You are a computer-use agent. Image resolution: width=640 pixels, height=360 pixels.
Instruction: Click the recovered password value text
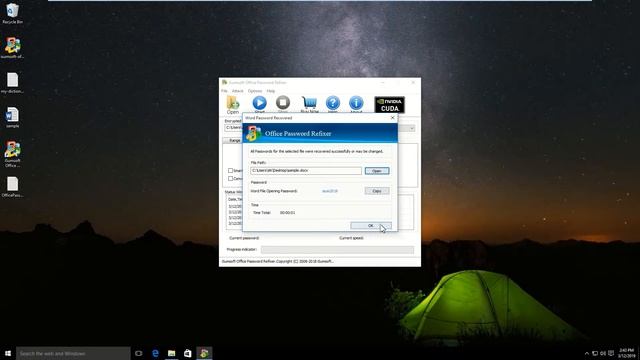(330, 191)
